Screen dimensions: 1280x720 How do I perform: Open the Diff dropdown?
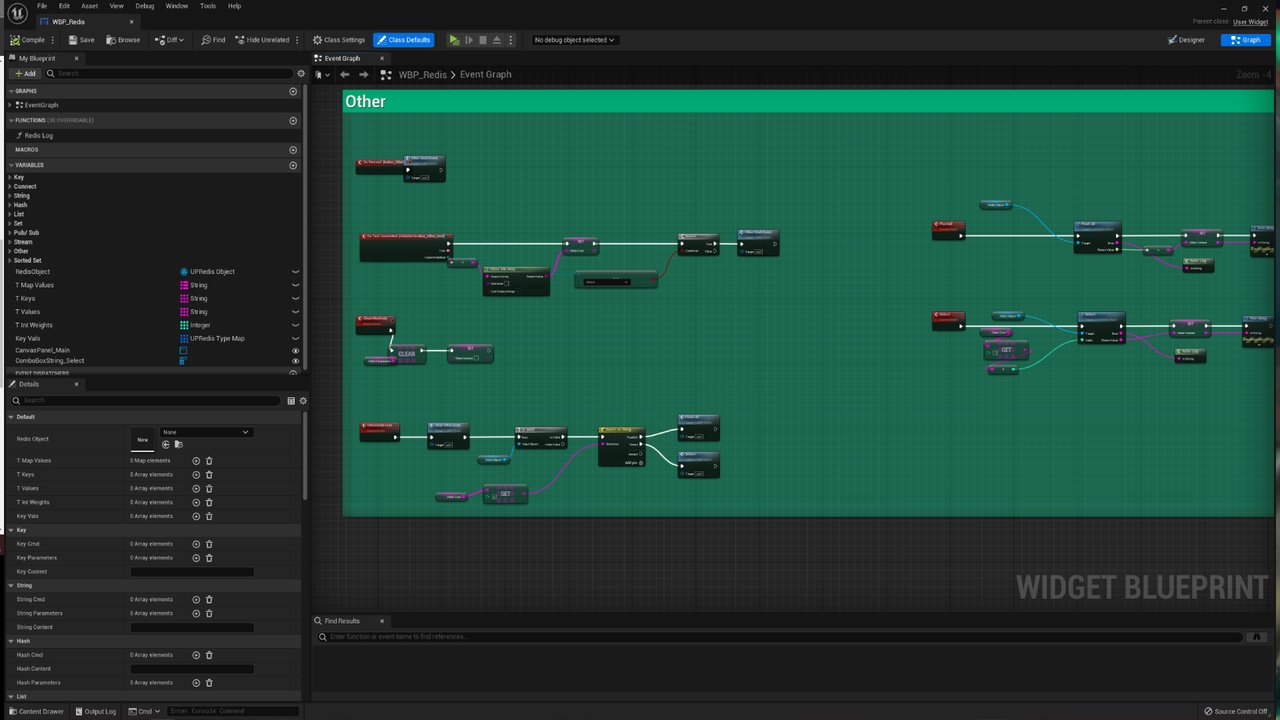pyautogui.click(x=170, y=40)
